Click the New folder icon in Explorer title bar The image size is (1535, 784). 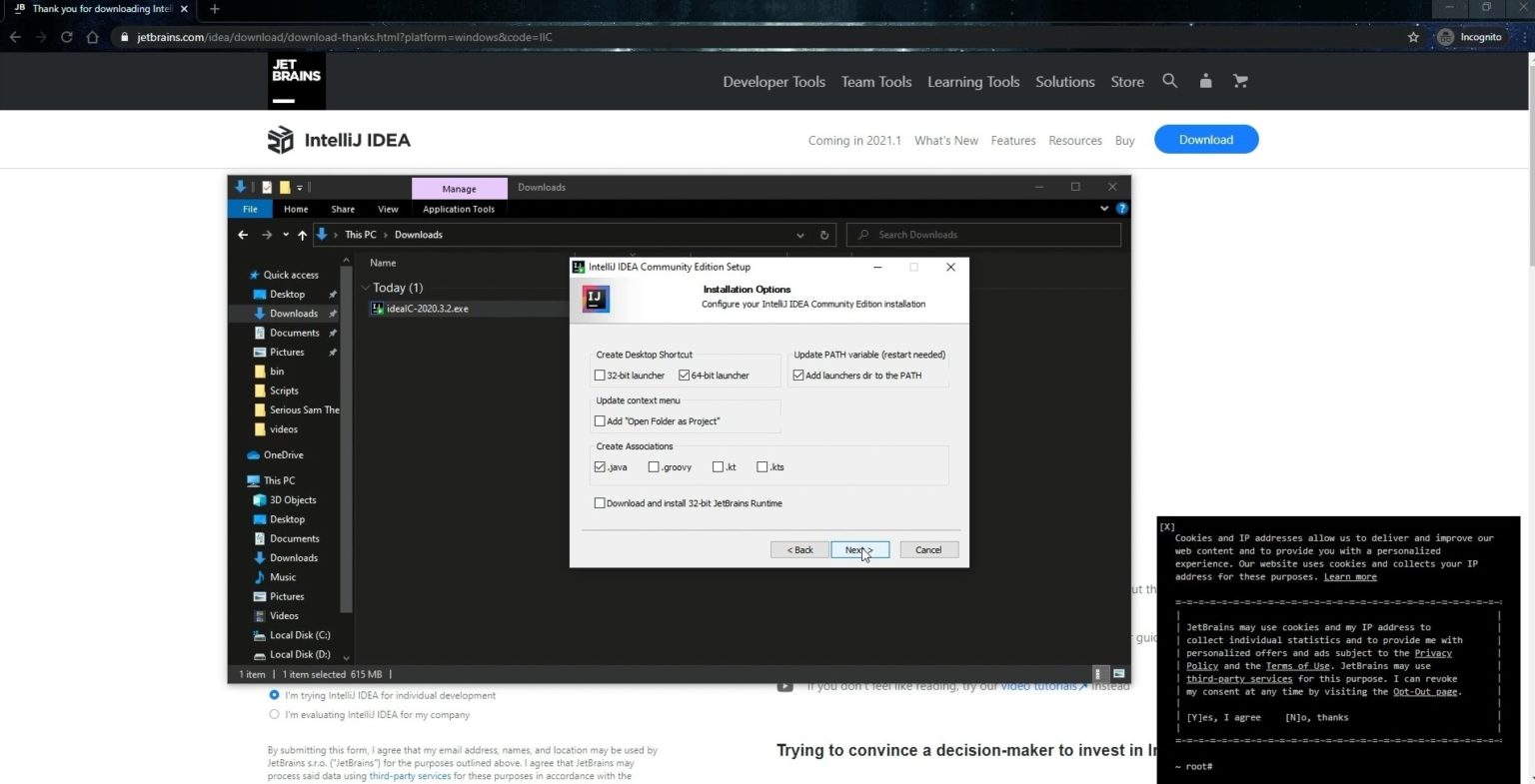tap(284, 187)
